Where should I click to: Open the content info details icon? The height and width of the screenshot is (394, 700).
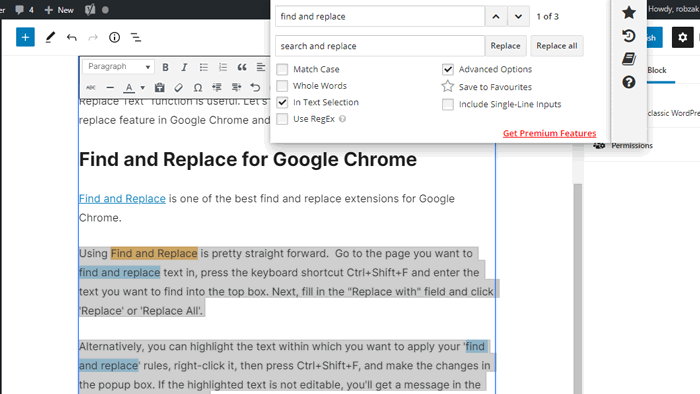(x=114, y=37)
